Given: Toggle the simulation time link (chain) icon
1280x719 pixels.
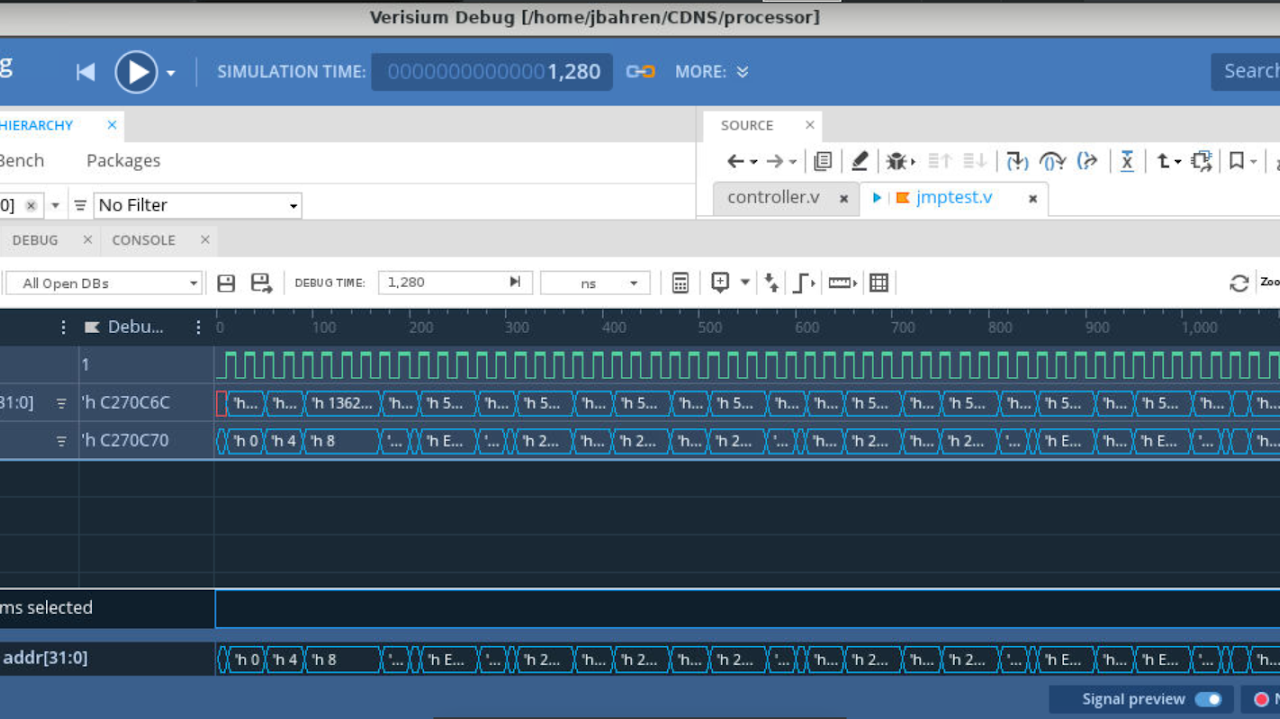Looking at the screenshot, I should [640, 71].
